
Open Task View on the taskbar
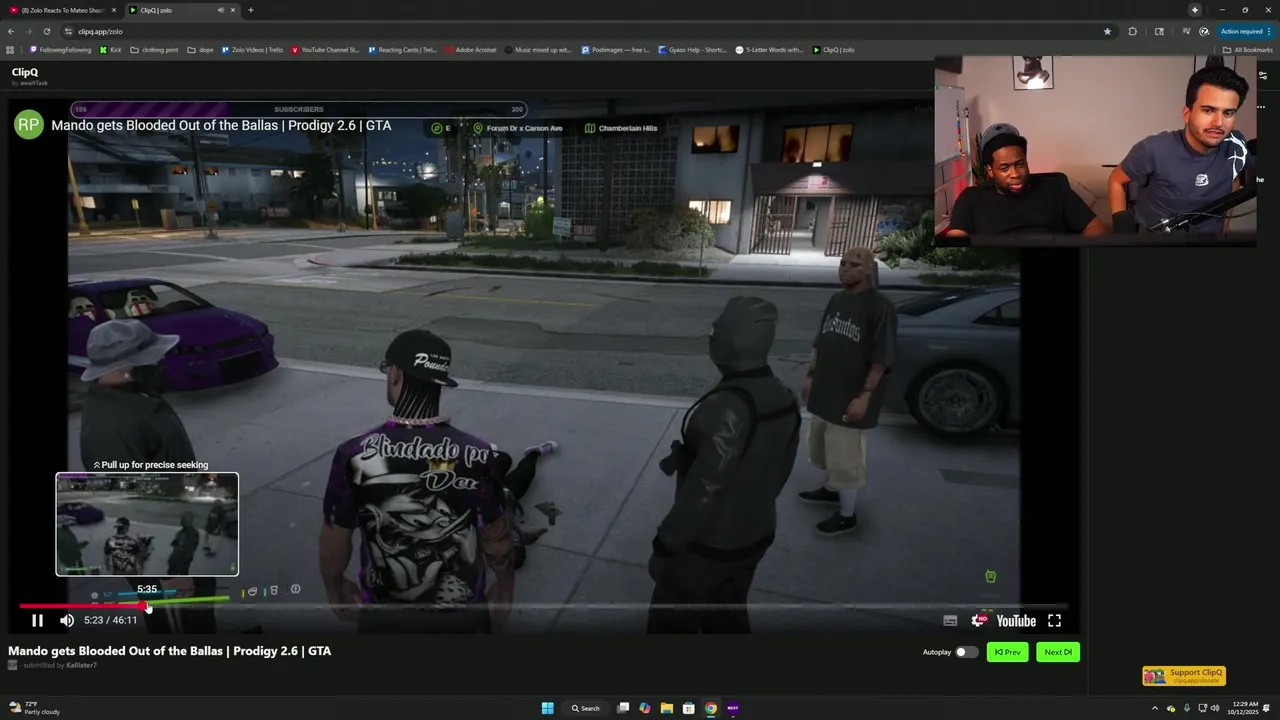click(622, 708)
